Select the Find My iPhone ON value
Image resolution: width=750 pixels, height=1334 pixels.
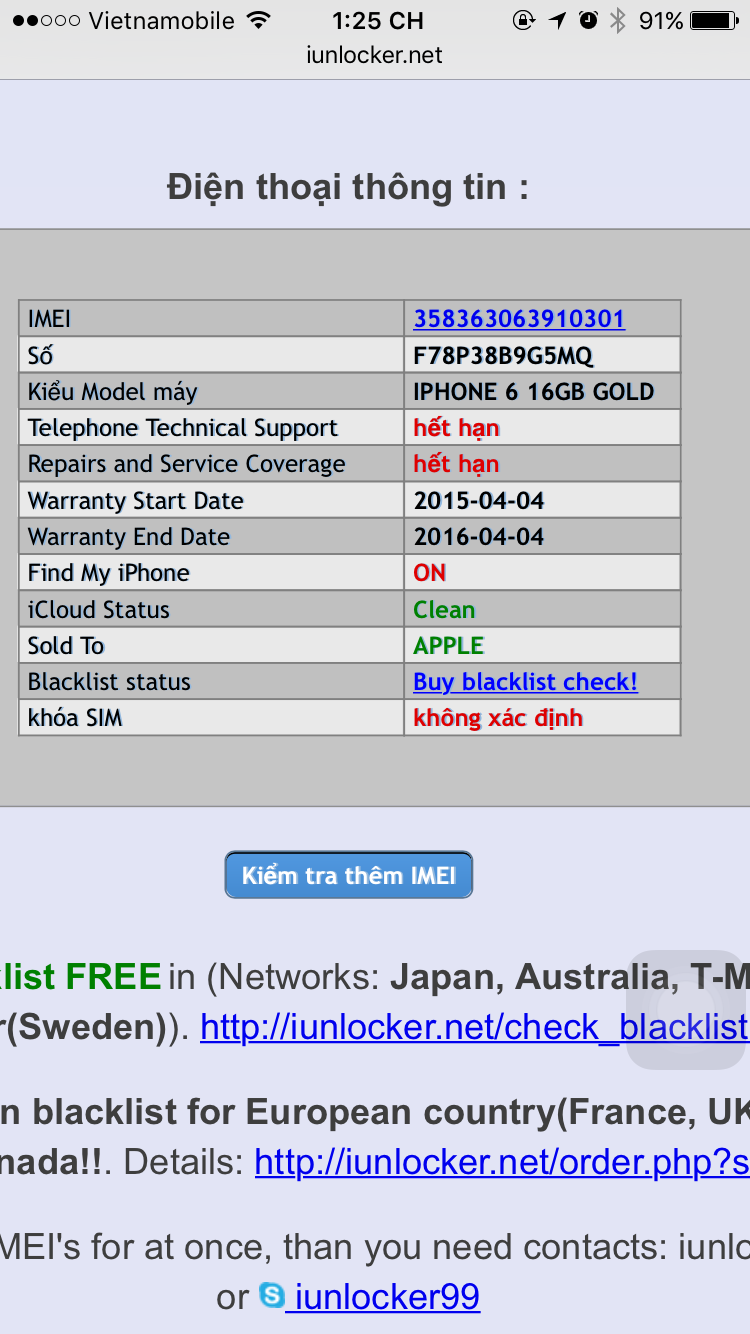[430, 573]
